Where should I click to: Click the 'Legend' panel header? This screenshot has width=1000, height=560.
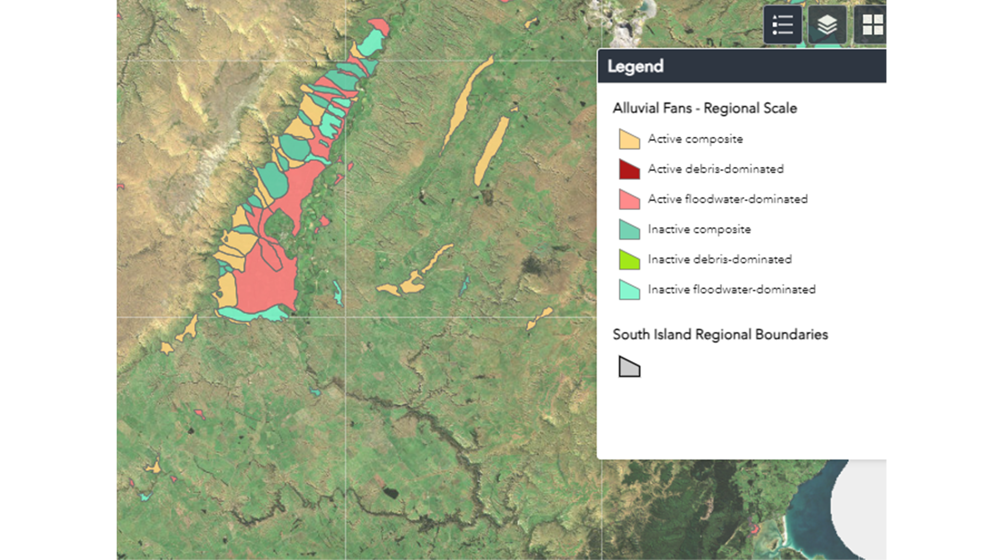coord(742,66)
